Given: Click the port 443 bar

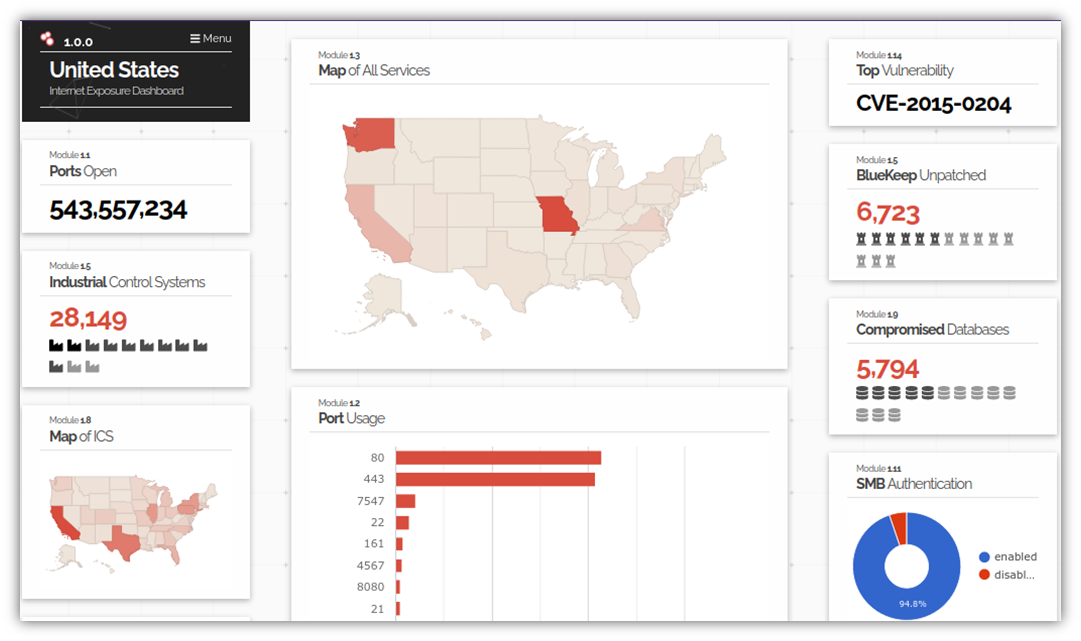Looking at the screenshot, I should [x=496, y=479].
